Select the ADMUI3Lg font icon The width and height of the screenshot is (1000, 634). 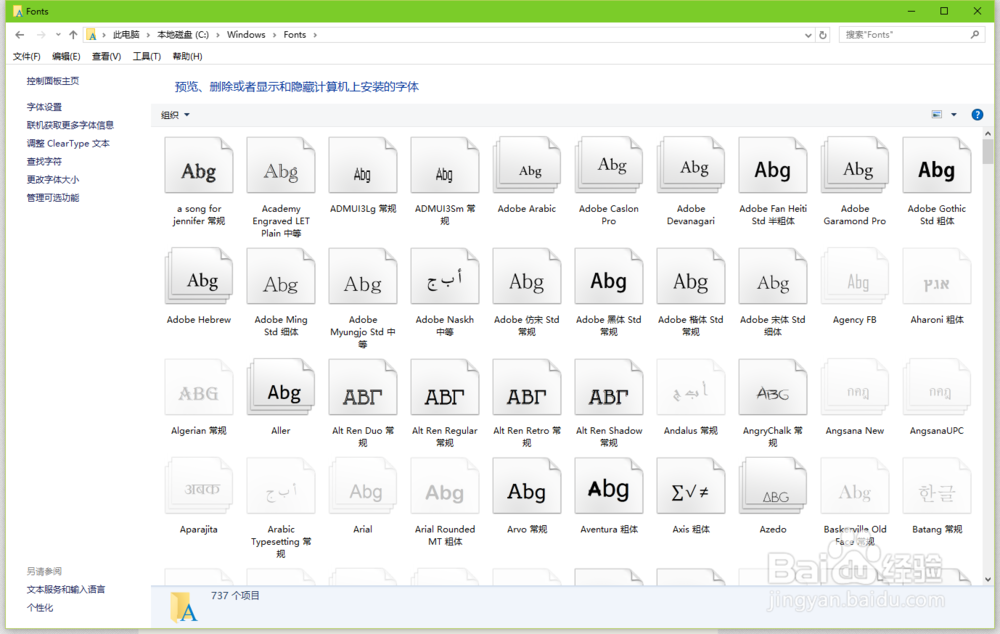click(363, 165)
